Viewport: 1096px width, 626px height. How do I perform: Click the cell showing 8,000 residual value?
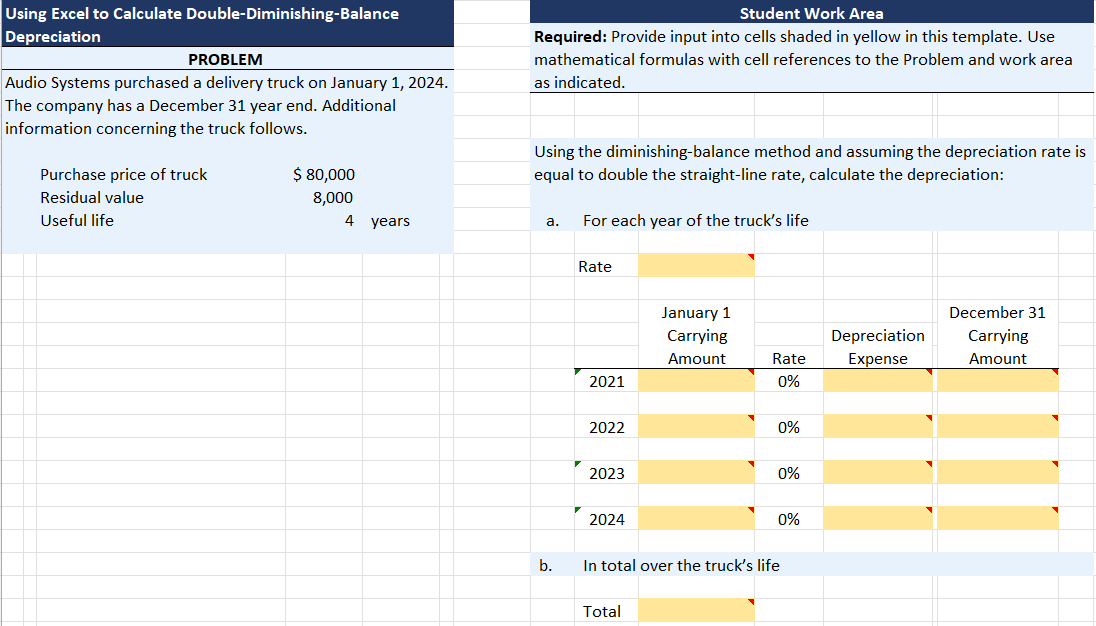coord(330,197)
